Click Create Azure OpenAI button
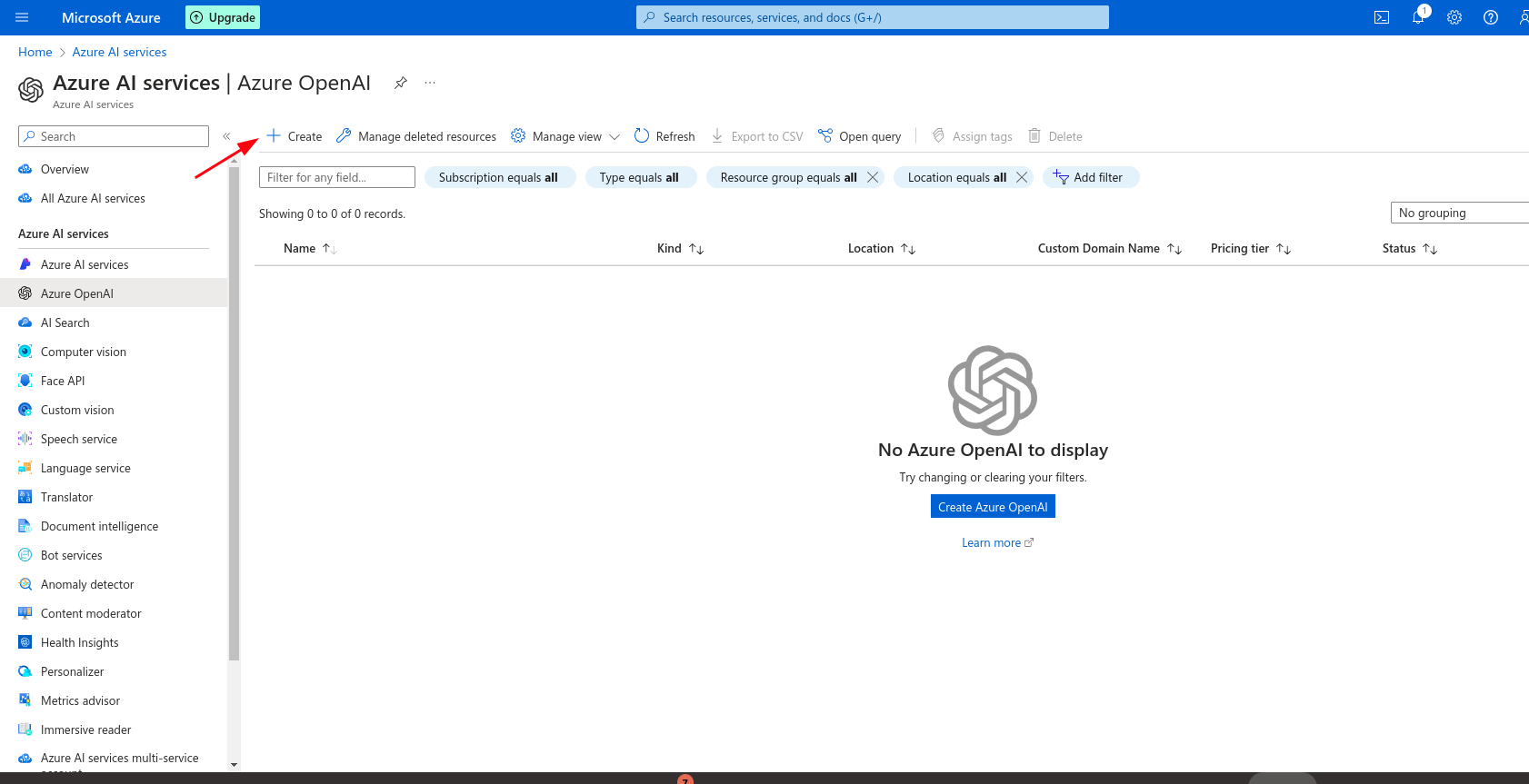This screenshot has width=1529, height=784. click(x=993, y=507)
